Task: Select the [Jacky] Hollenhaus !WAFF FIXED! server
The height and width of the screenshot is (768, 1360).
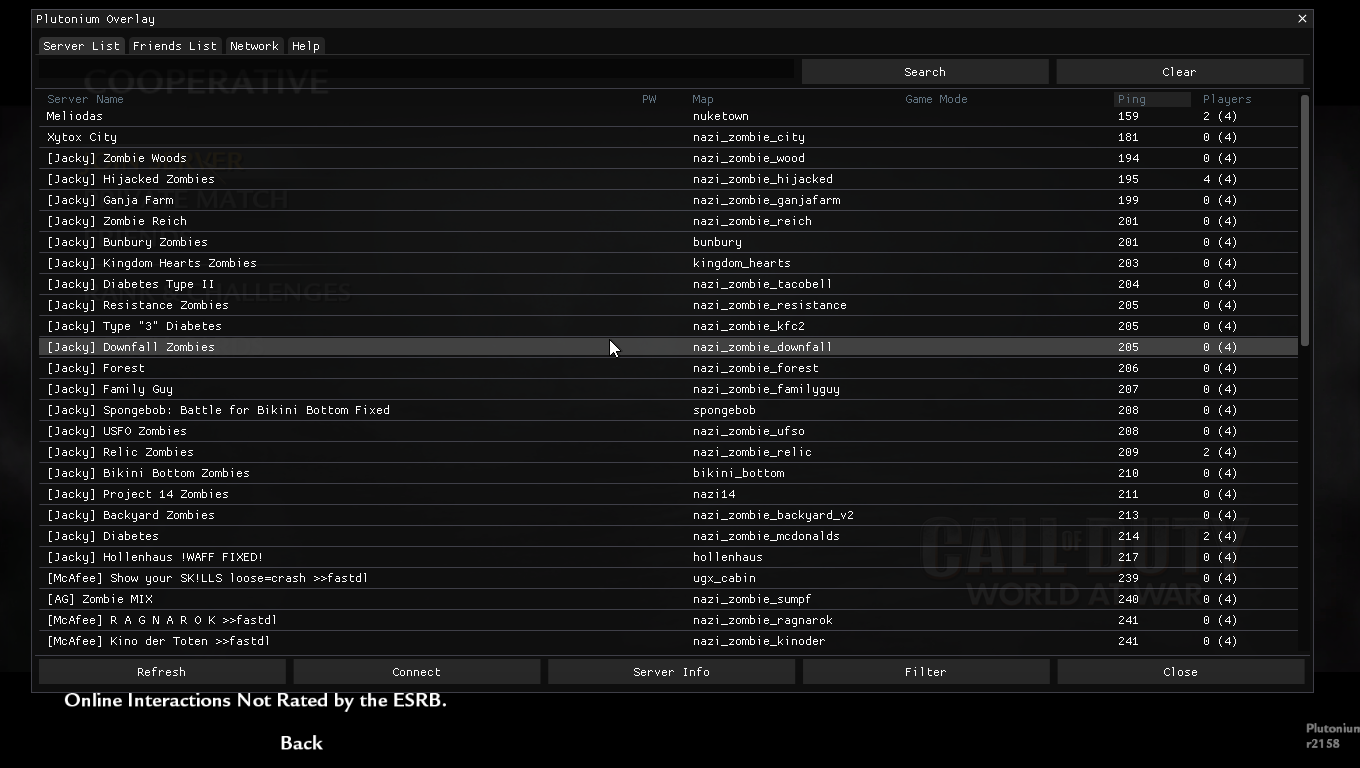Action: [x=668, y=557]
